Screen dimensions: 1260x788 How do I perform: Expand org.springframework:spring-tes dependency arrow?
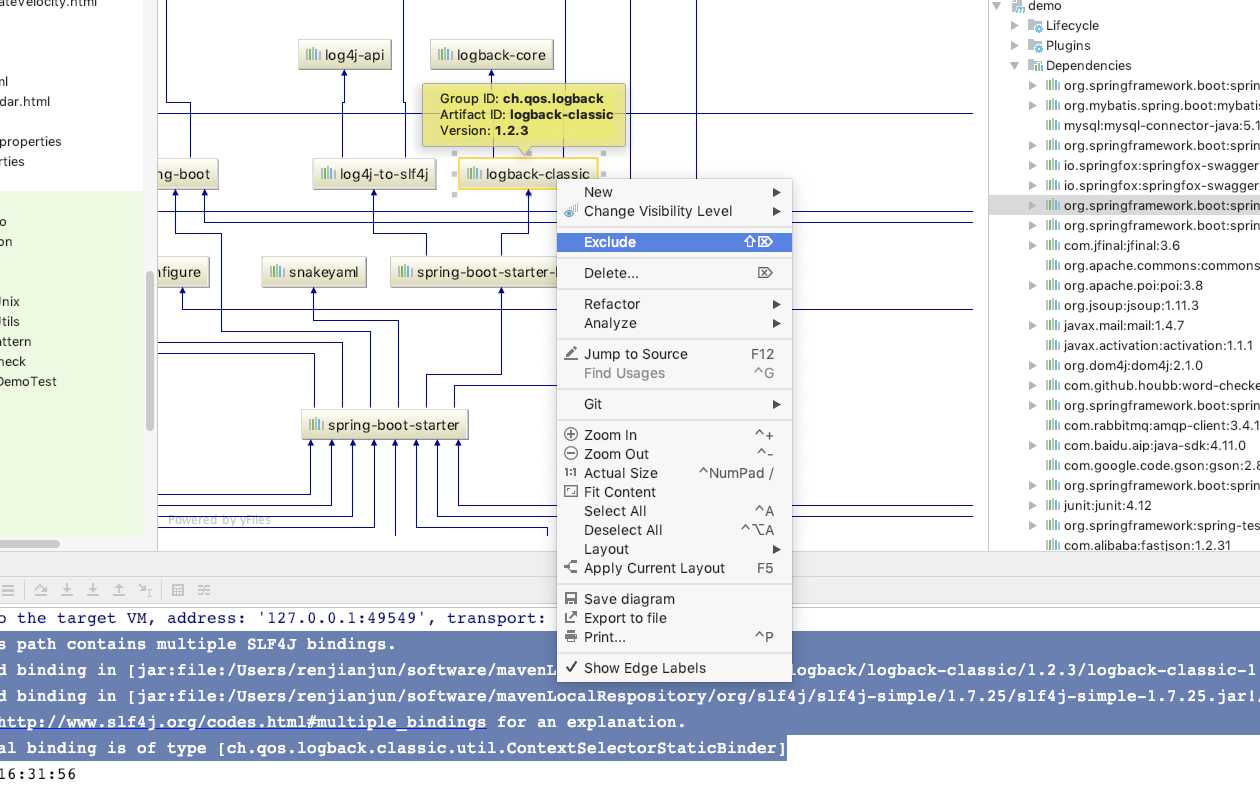(x=1033, y=526)
